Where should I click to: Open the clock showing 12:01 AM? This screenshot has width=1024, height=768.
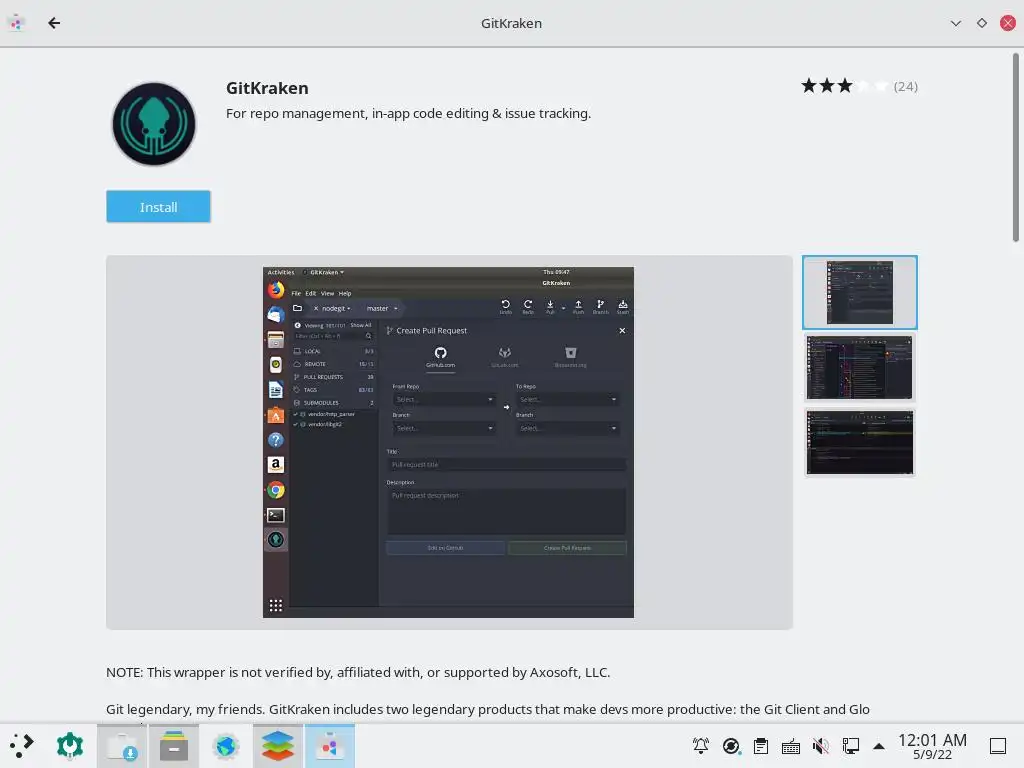pos(932,746)
